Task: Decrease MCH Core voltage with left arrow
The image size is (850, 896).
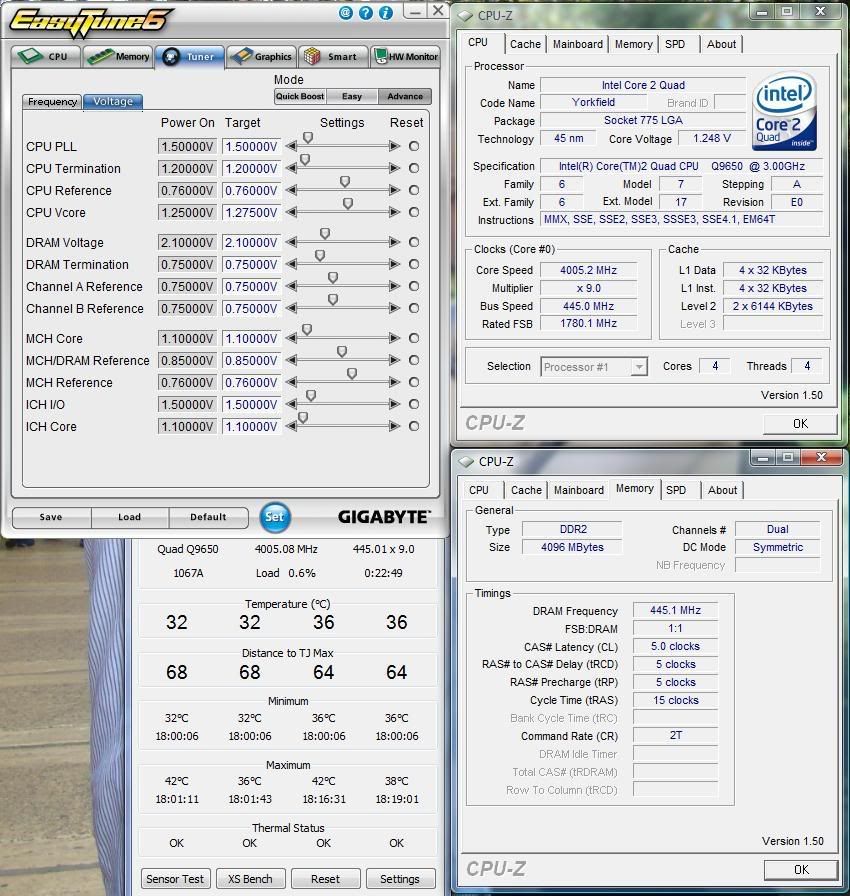Action: [x=291, y=338]
